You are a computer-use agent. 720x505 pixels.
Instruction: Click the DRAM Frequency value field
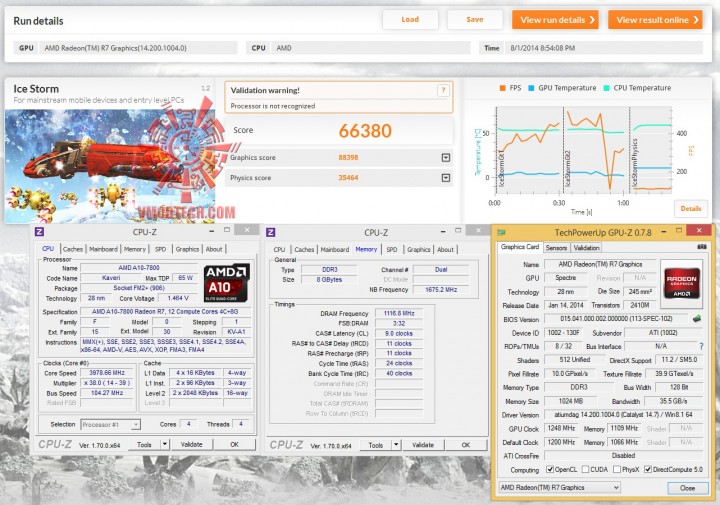coord(399,313)
